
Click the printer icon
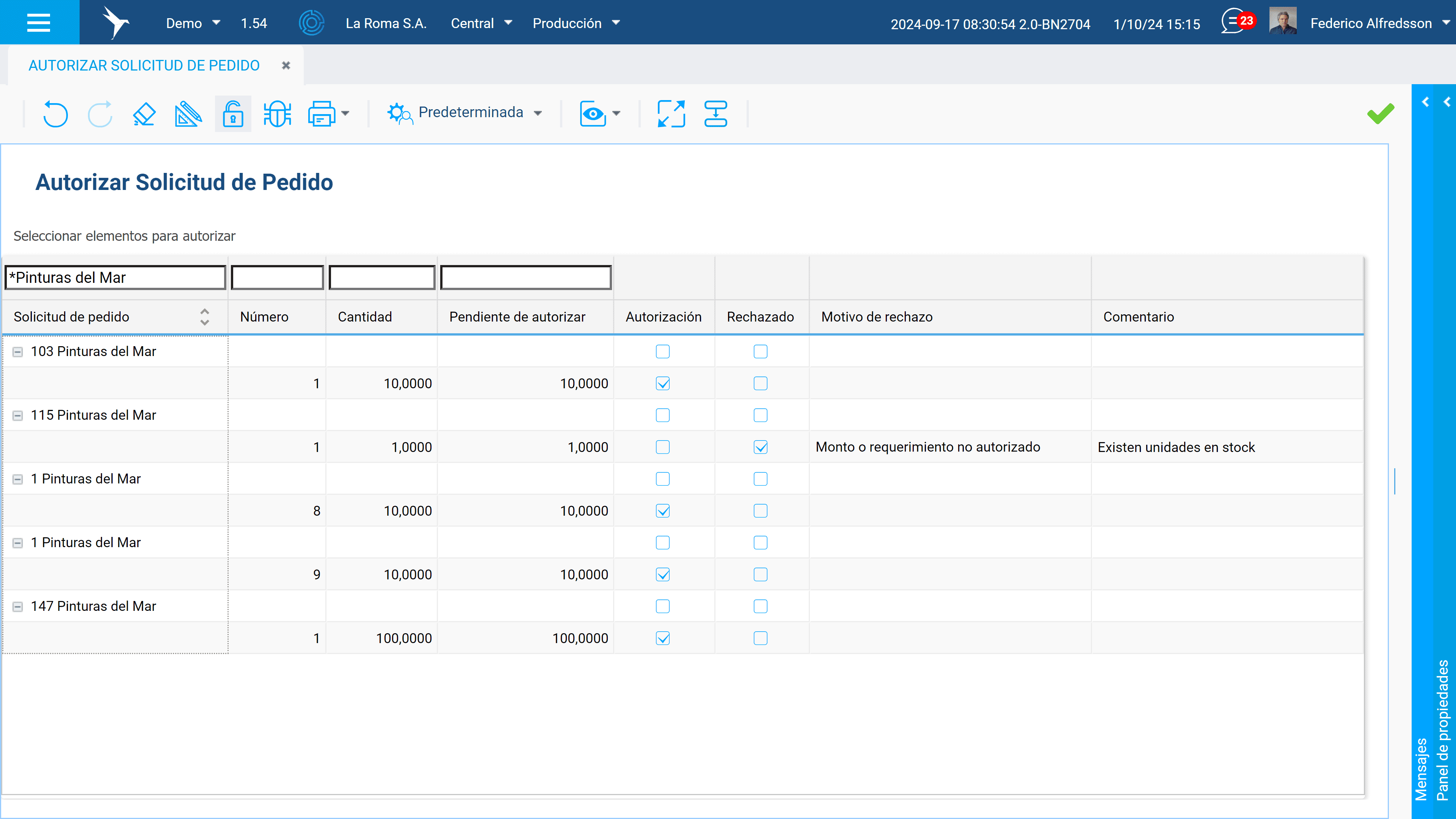click(322, 114)
